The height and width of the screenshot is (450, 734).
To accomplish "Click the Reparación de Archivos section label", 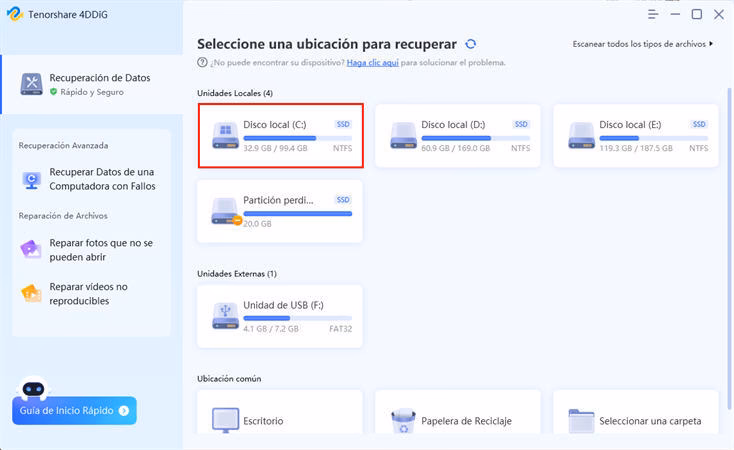I will (63, 216).
